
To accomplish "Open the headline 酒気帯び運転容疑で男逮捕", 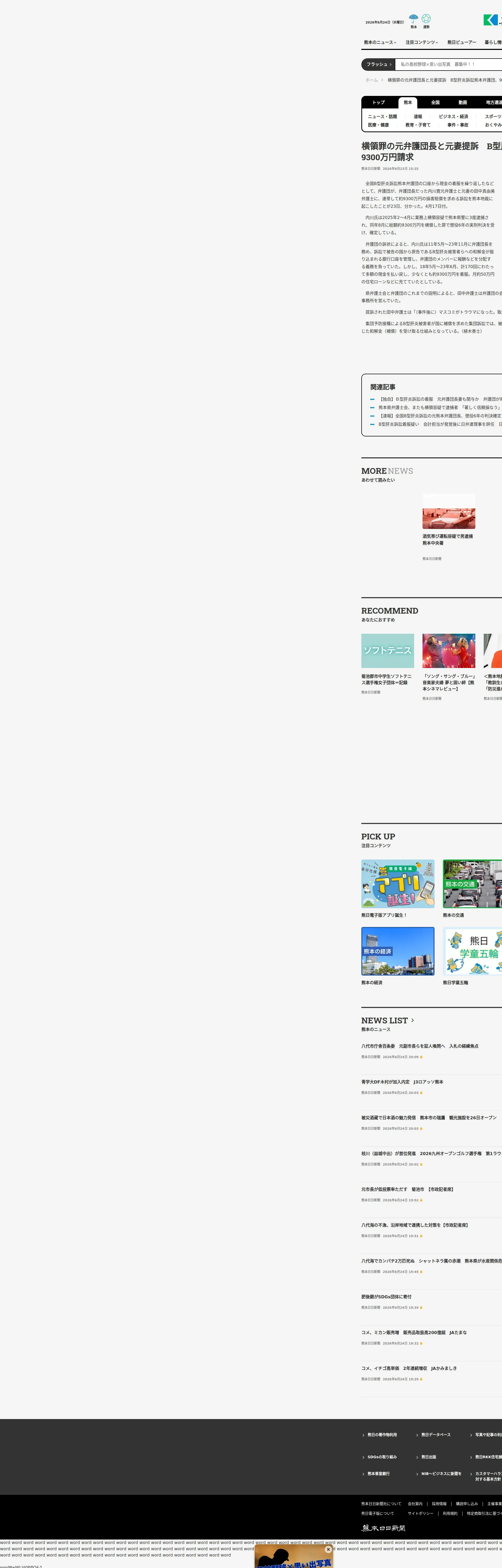I will (448, 540).
